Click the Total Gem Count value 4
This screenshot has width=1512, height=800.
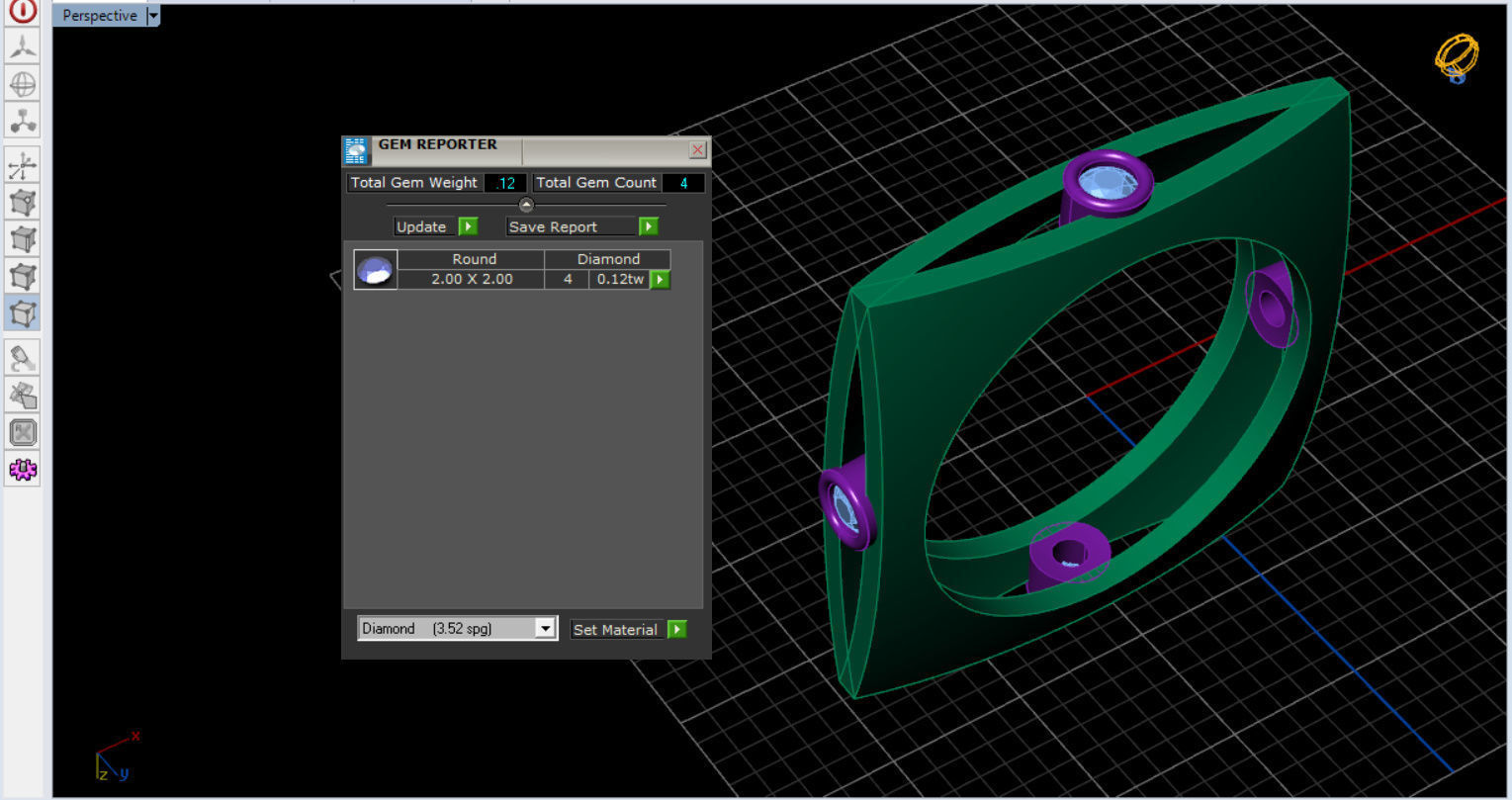coord(683,183)
